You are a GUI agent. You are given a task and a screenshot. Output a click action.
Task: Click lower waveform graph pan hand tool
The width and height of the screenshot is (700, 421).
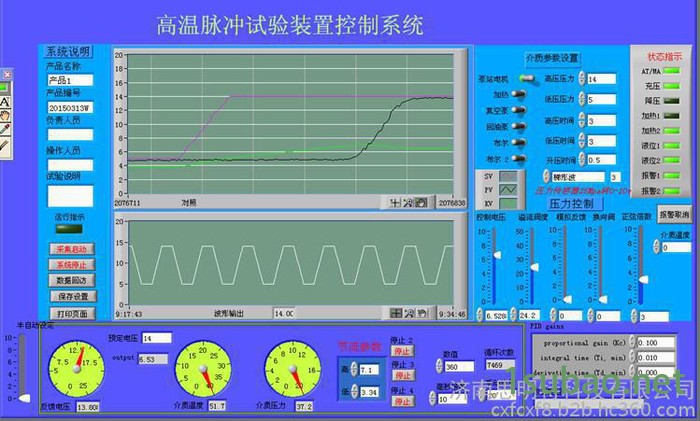pos(422,313)
